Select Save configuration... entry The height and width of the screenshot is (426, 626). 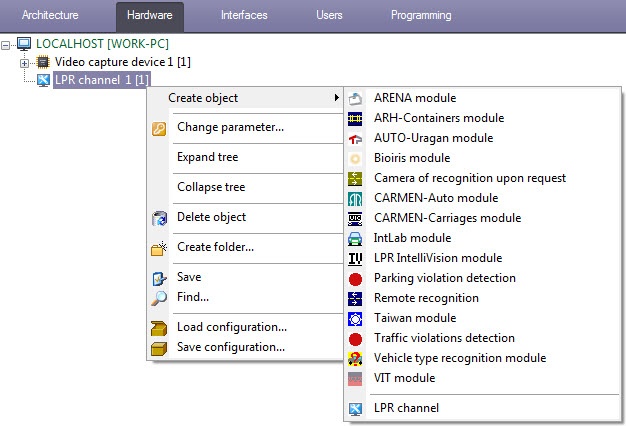coord(230,347)
